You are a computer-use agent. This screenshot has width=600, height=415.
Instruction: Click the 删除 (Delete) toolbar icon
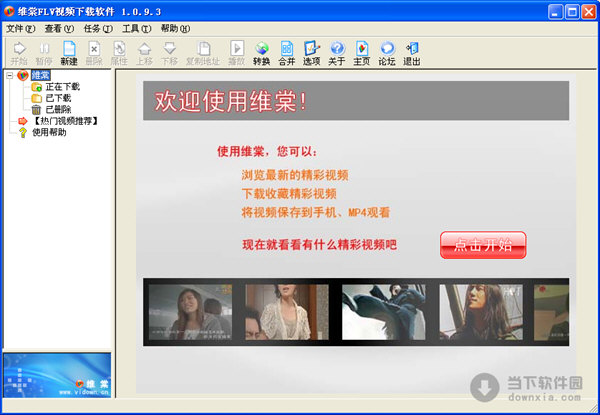94,53
